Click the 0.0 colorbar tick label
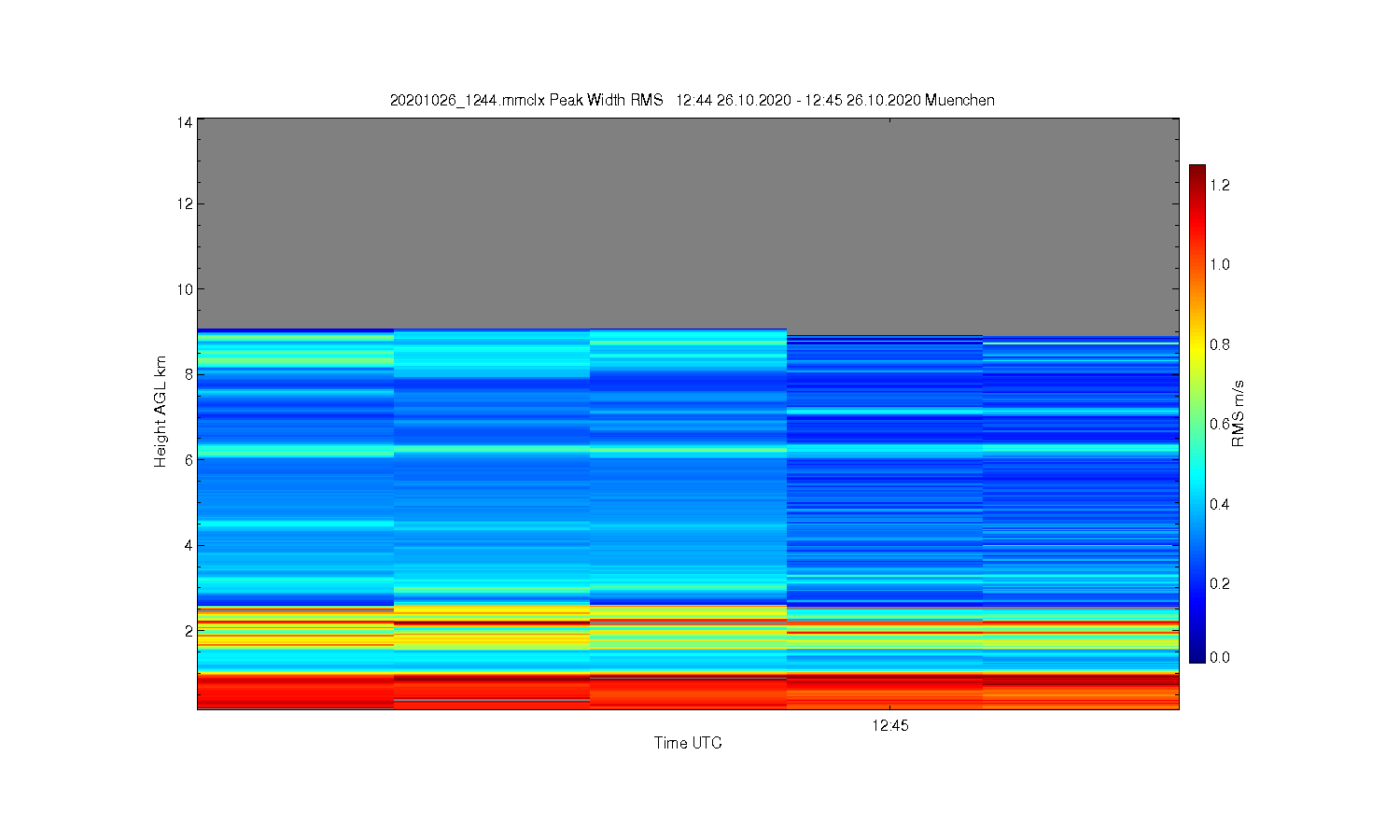This screenshot has width=1400, height=840. click(1220, 657)
